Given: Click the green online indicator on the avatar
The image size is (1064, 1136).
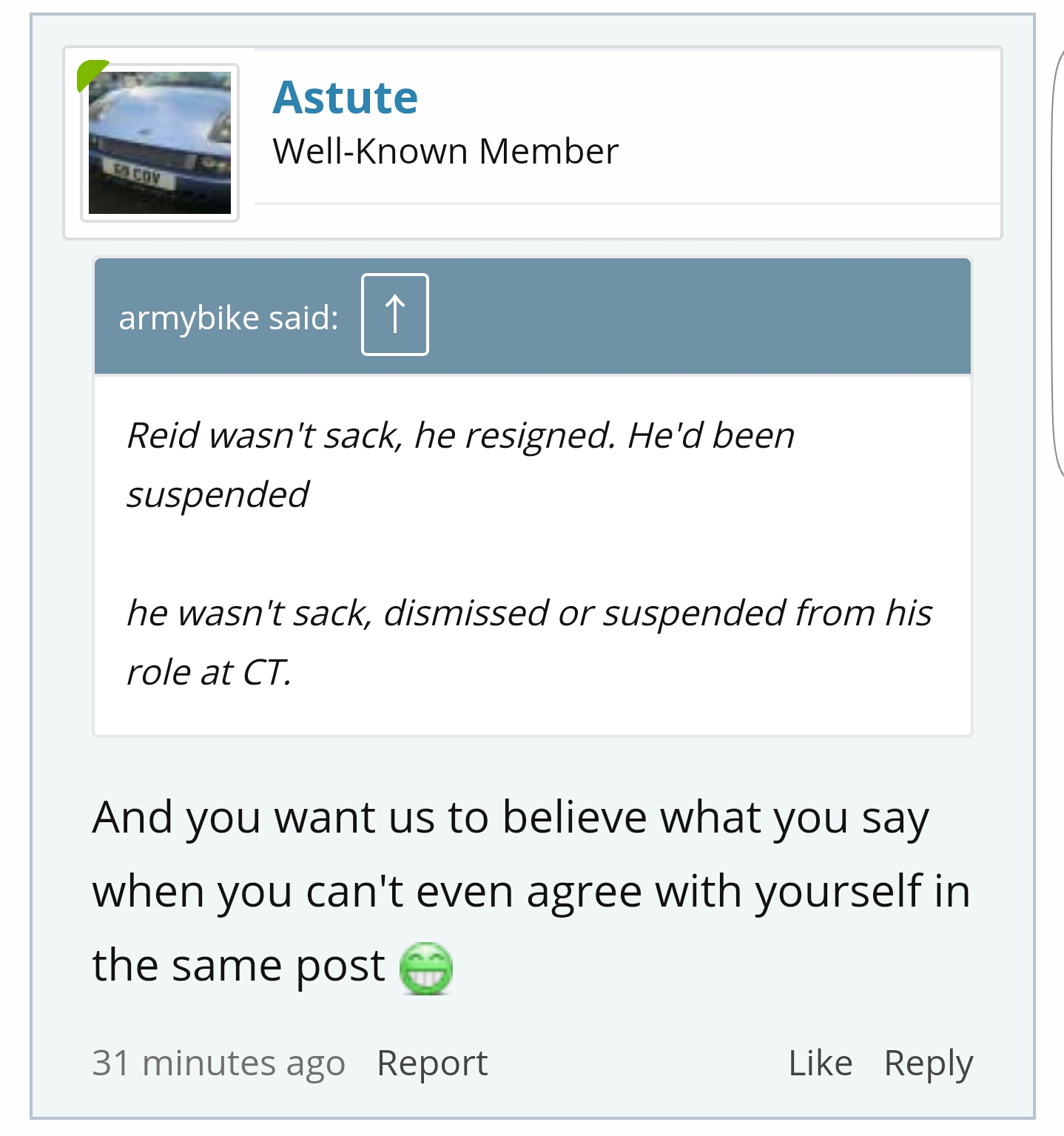Looking at the screenshot, I should pos(91,73).
